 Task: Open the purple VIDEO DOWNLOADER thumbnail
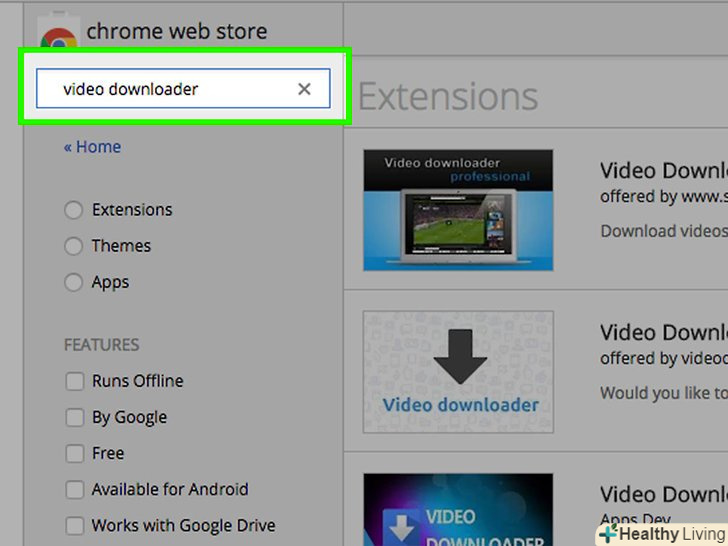[x=458, y=510]
